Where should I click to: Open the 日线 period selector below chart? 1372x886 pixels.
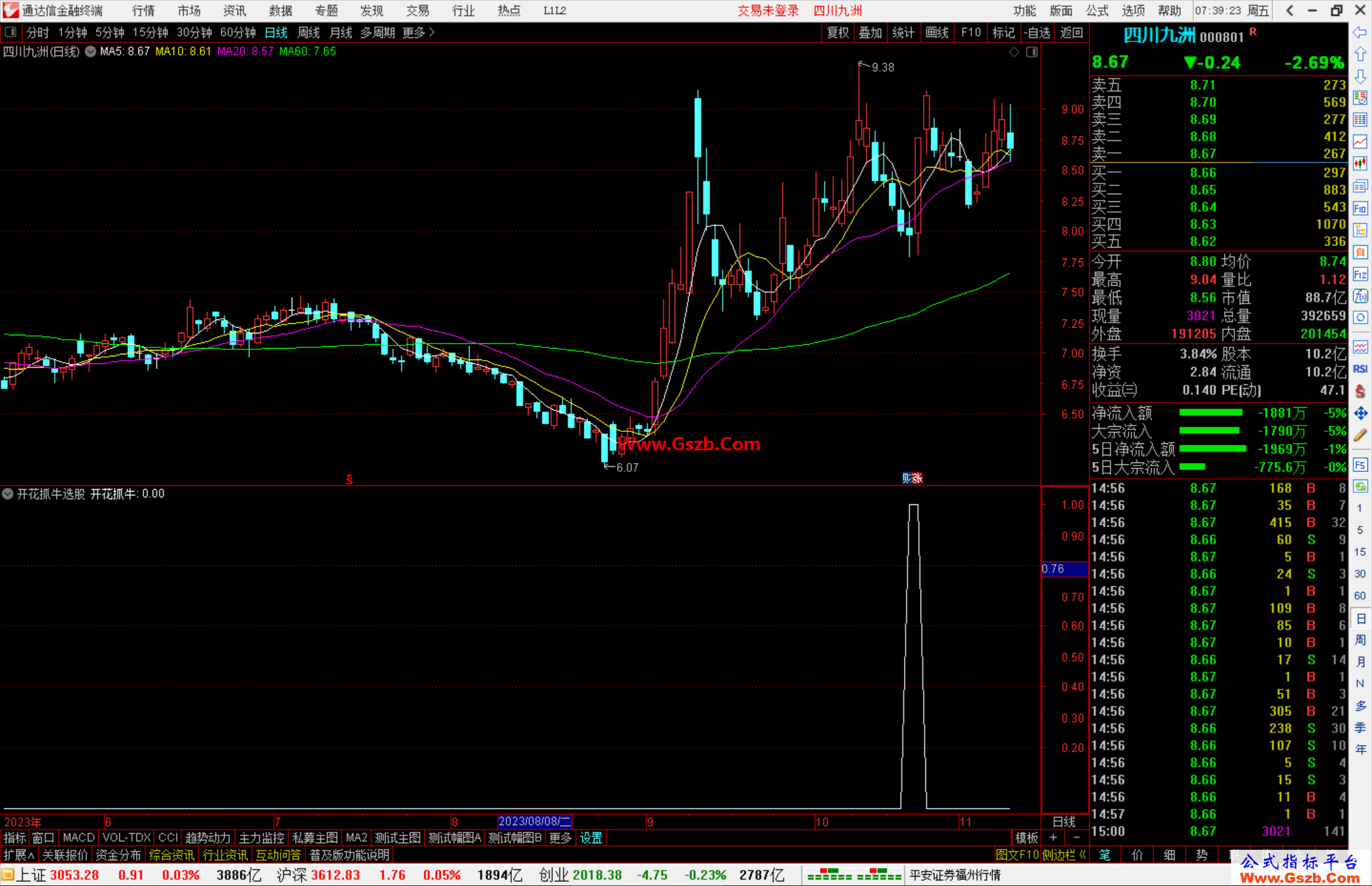click(1064, 822)
